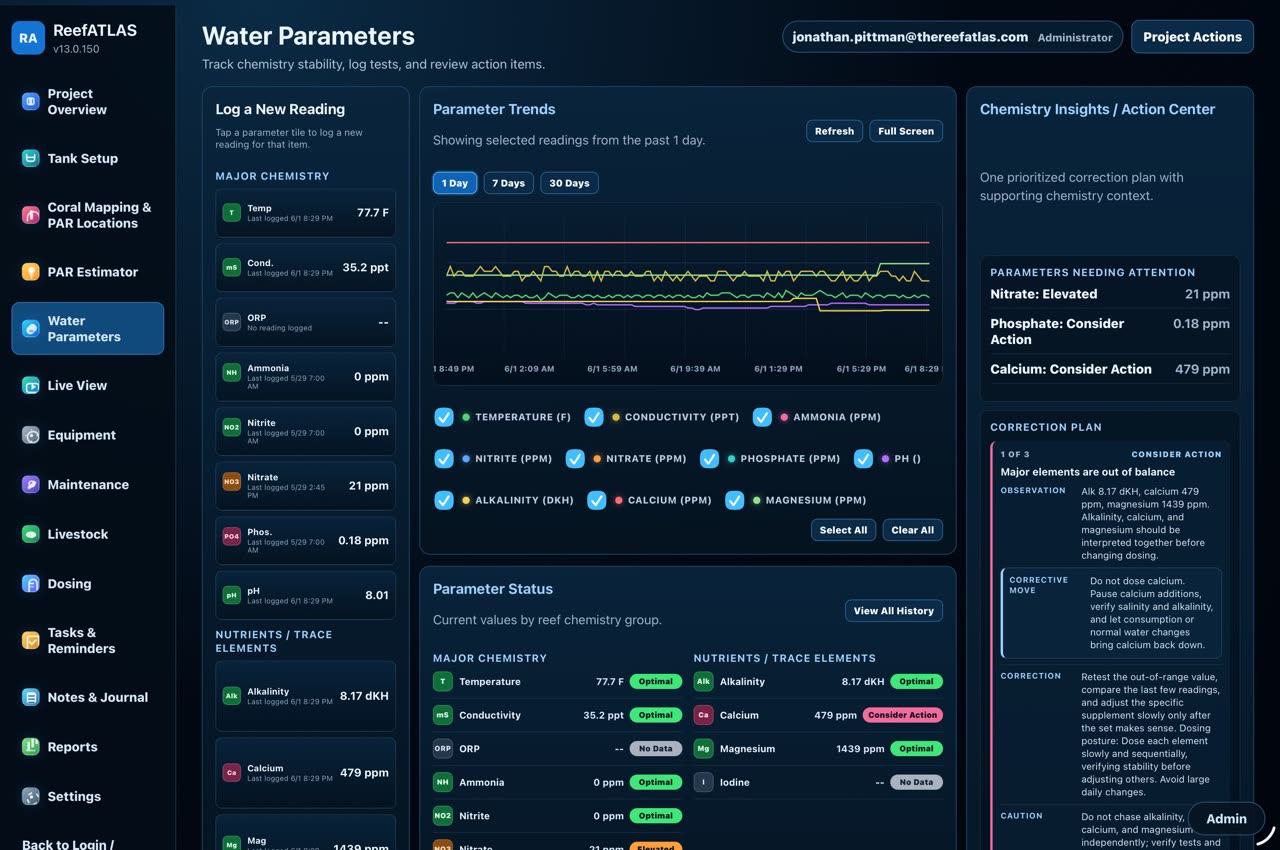Uncheck the Conductivity (PPT) trend checkbox
1280x850 pixels.
pos(594,417)
